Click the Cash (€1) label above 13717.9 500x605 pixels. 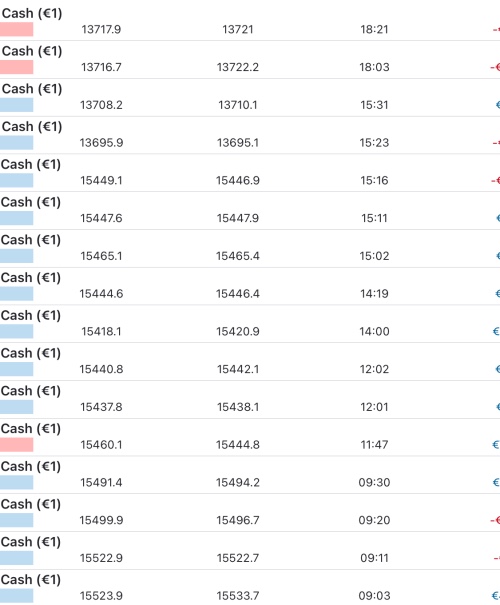(32, 14)
